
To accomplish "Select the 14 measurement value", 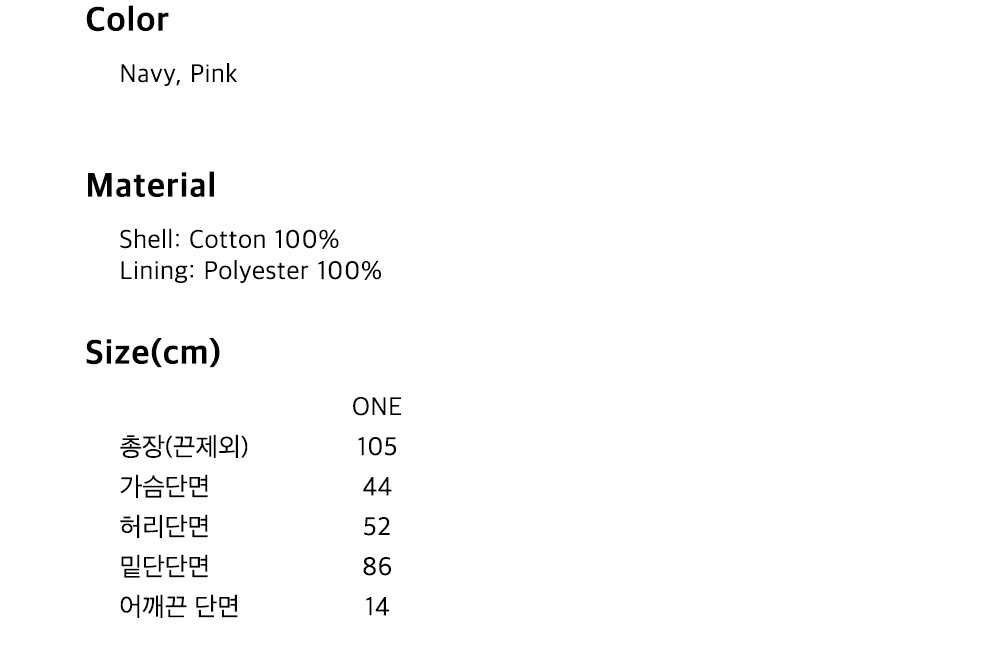I will pos(377,607).
